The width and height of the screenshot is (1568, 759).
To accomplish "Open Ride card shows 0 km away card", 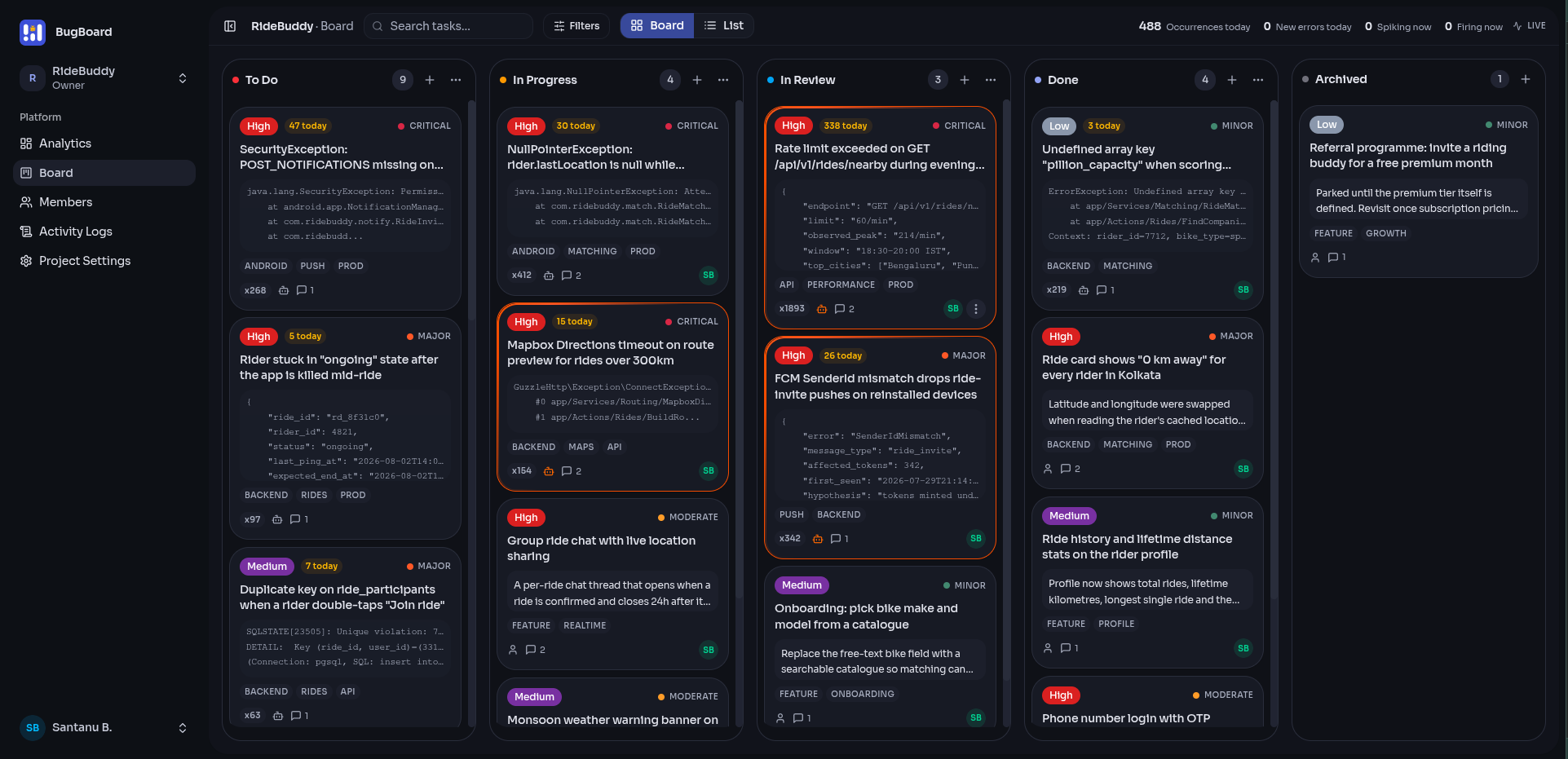I will coord(1148,404).
